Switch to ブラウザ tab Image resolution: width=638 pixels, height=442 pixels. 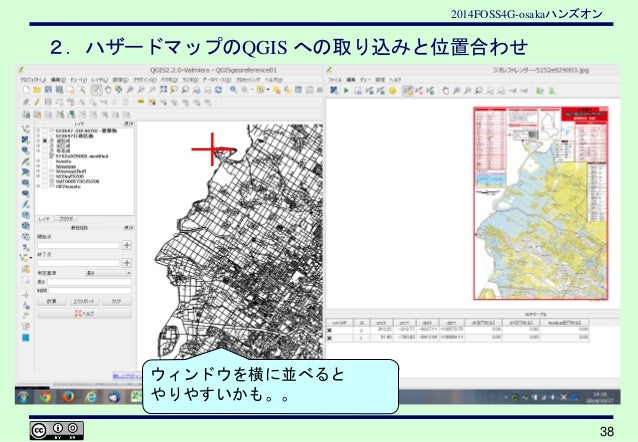(x=66, y=219)
